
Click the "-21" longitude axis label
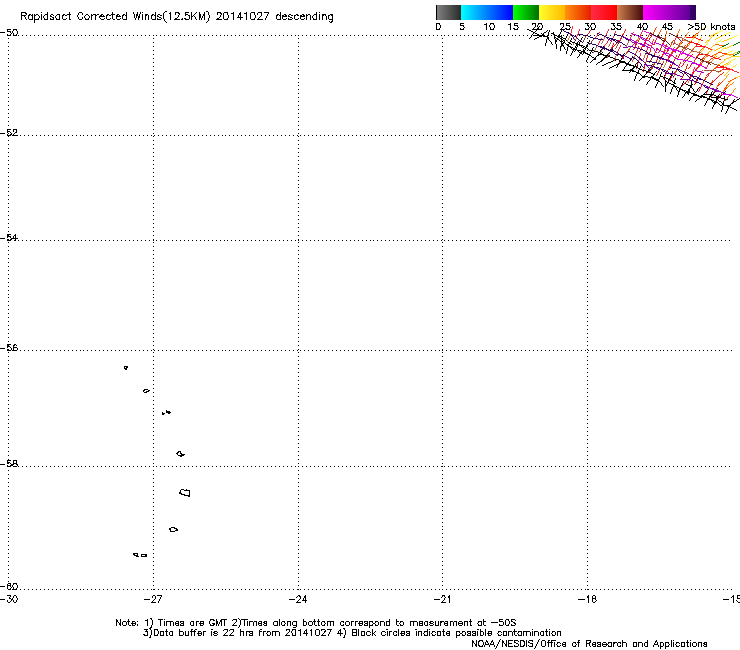tap(442, 599)
